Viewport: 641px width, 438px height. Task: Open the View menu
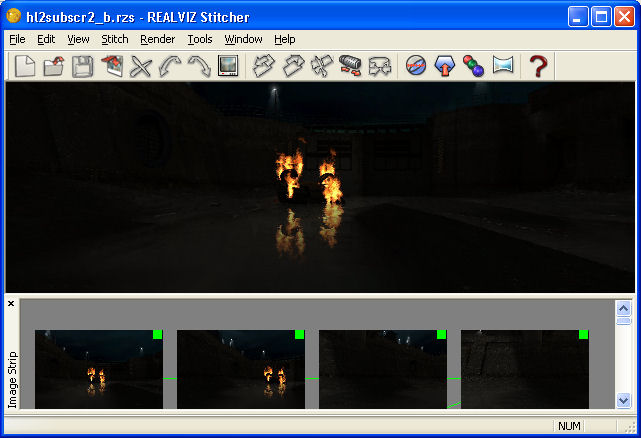coord(78,39)
